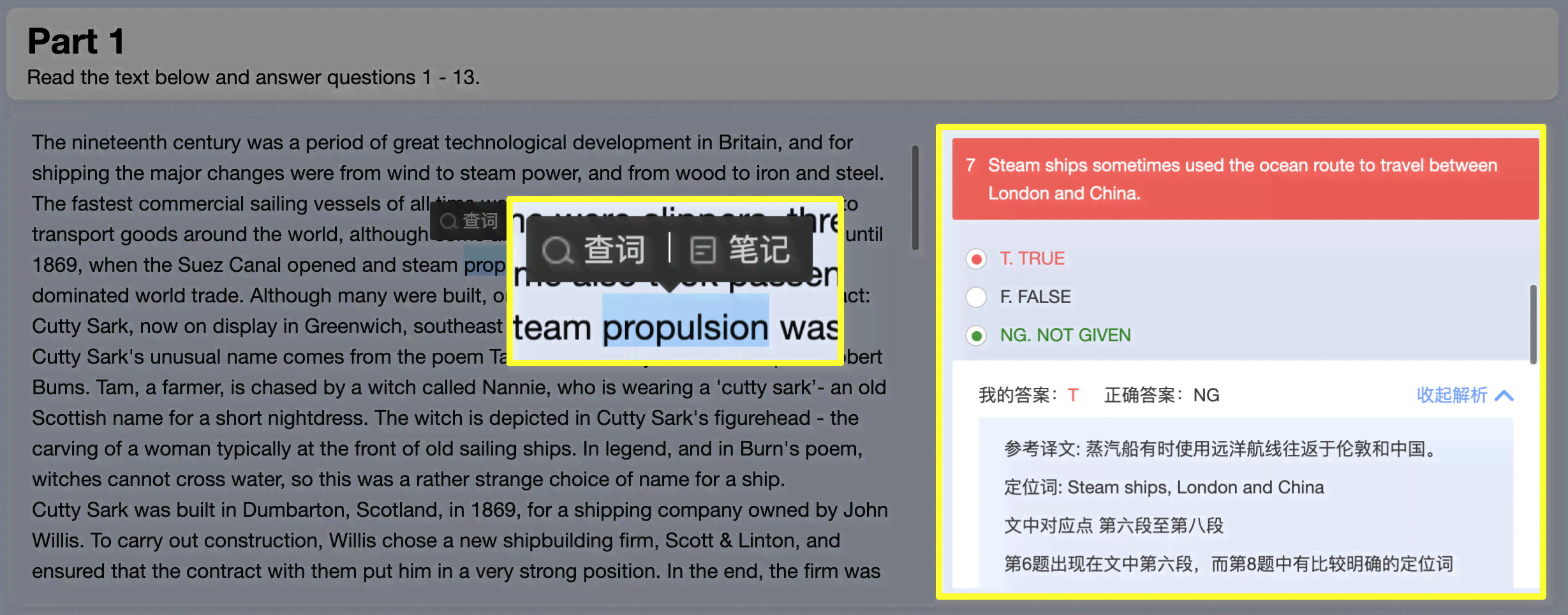Click the "文中对应点 第六段至第八段" line
The width and height of the screenshot is (1568, 615).
point(1114,526)
